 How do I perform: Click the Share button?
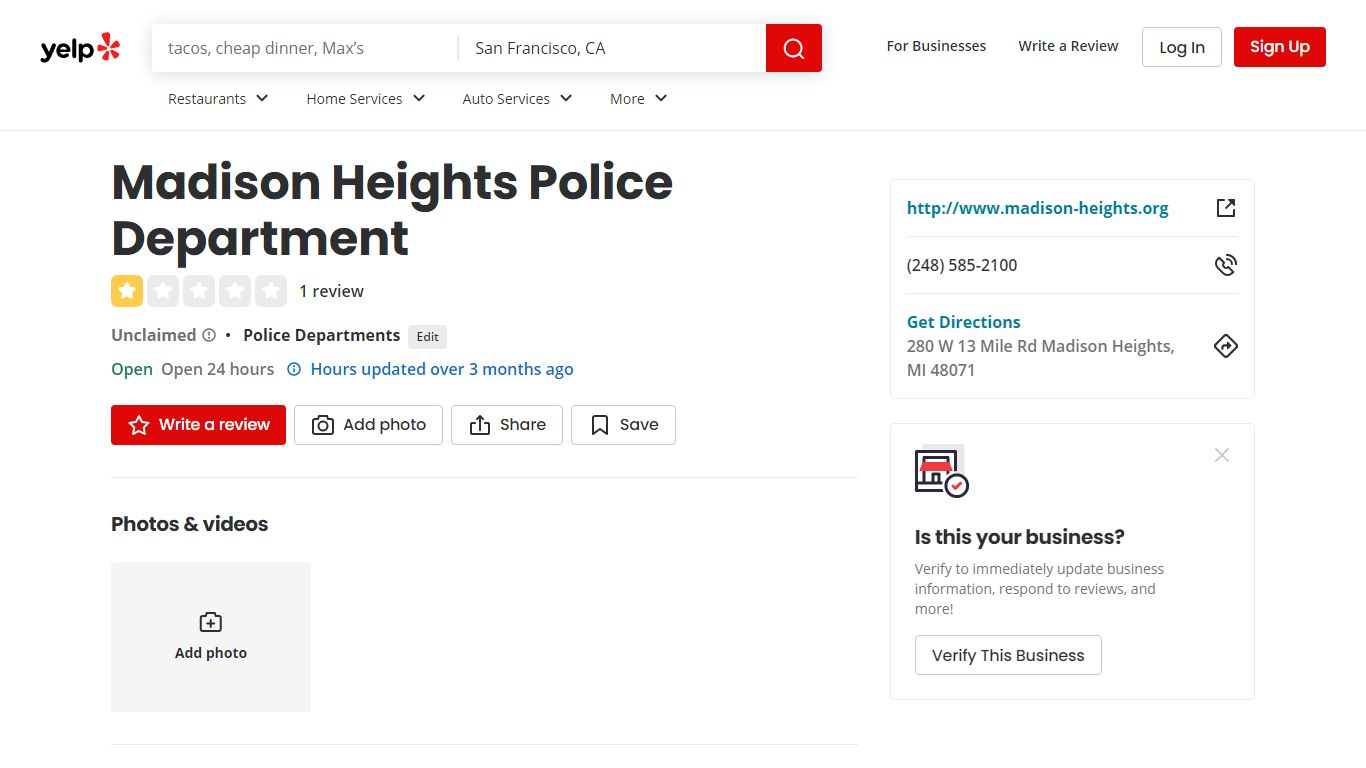tap(507, 425)
